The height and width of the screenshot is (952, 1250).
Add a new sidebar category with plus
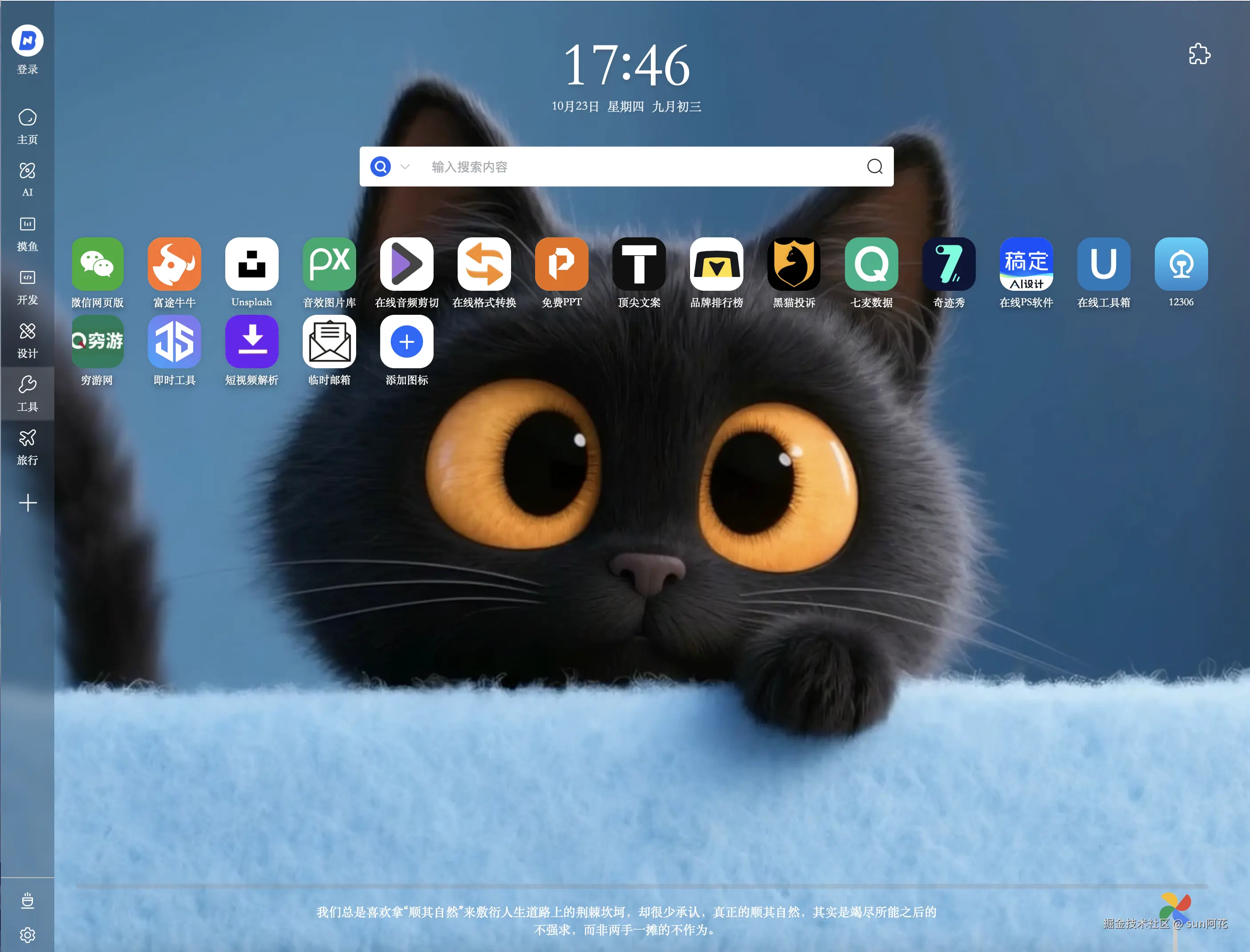click(27, 503)
